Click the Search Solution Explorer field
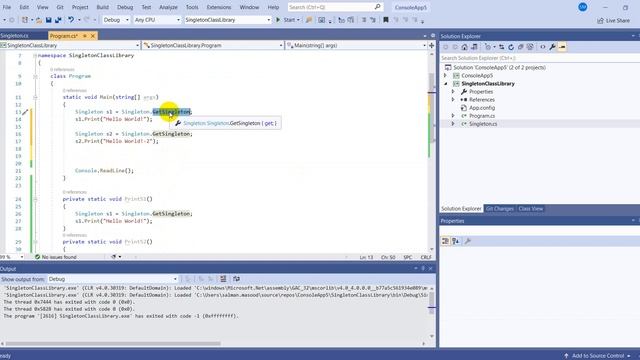 [539, 58]
